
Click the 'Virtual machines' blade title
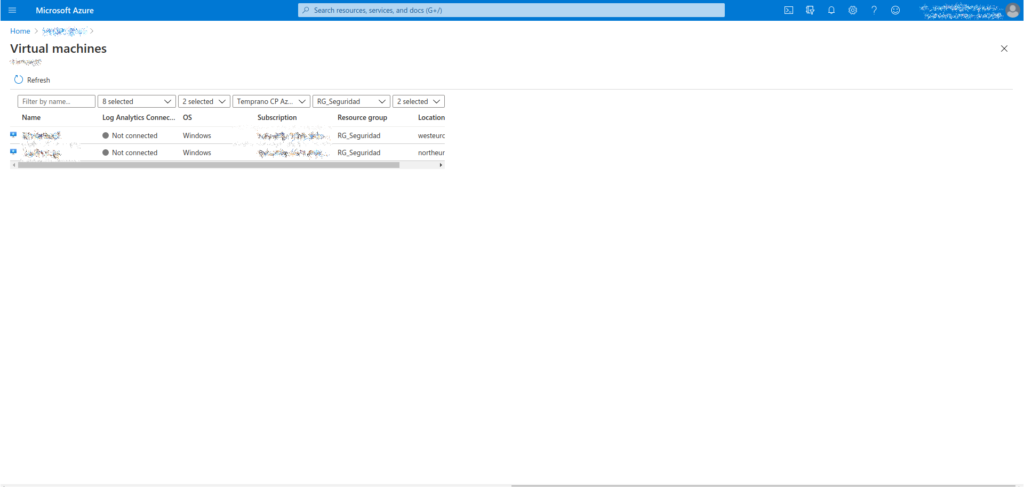pyautogui.click(x=58, y=48)
